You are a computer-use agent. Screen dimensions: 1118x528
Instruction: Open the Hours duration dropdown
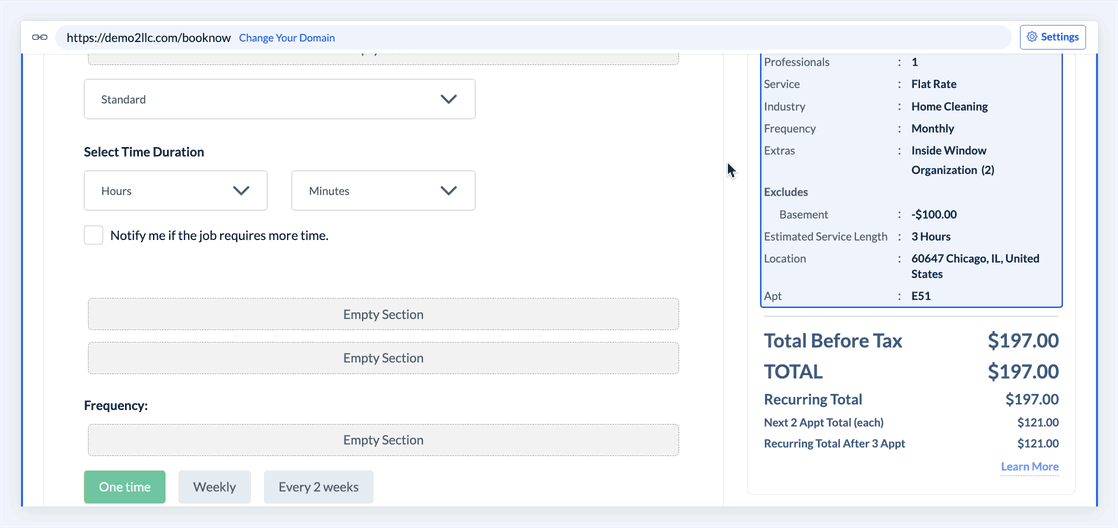click(175, 191)
